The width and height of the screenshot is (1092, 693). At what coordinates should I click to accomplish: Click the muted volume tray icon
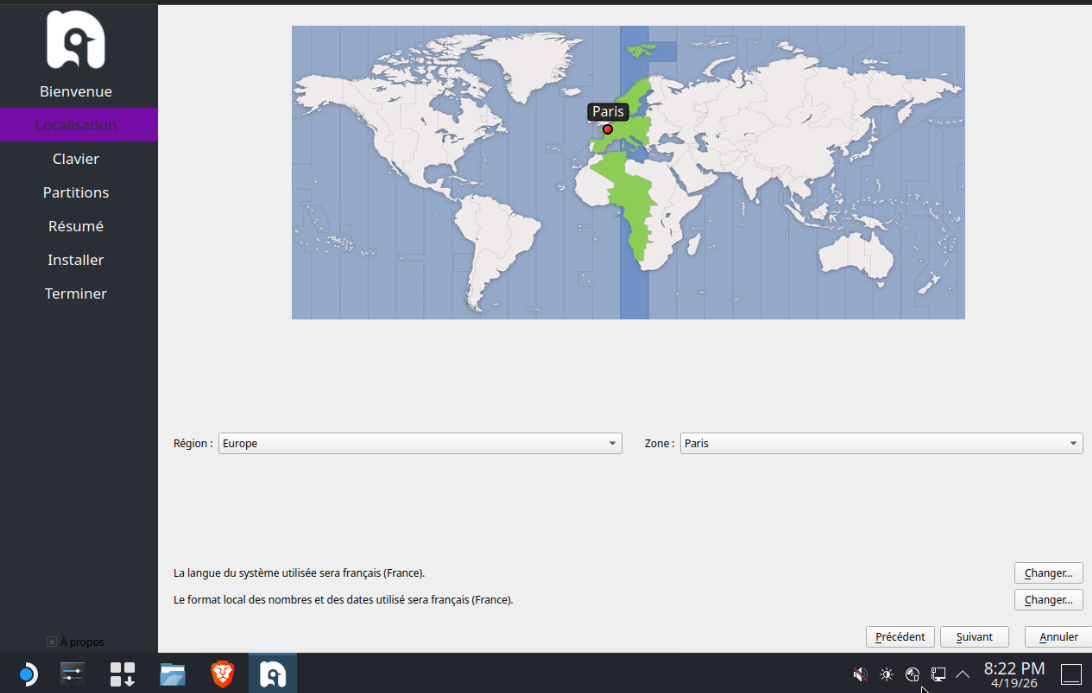click(x=860, y=675)
